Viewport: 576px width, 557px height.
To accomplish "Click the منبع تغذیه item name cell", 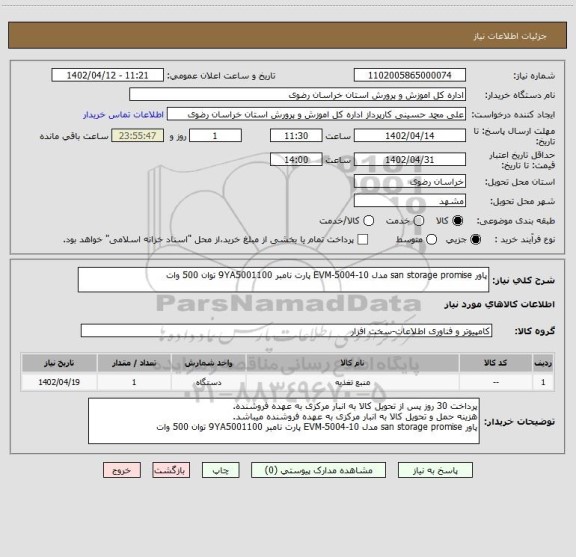I will pyautogui.click(x=353, y=382).
